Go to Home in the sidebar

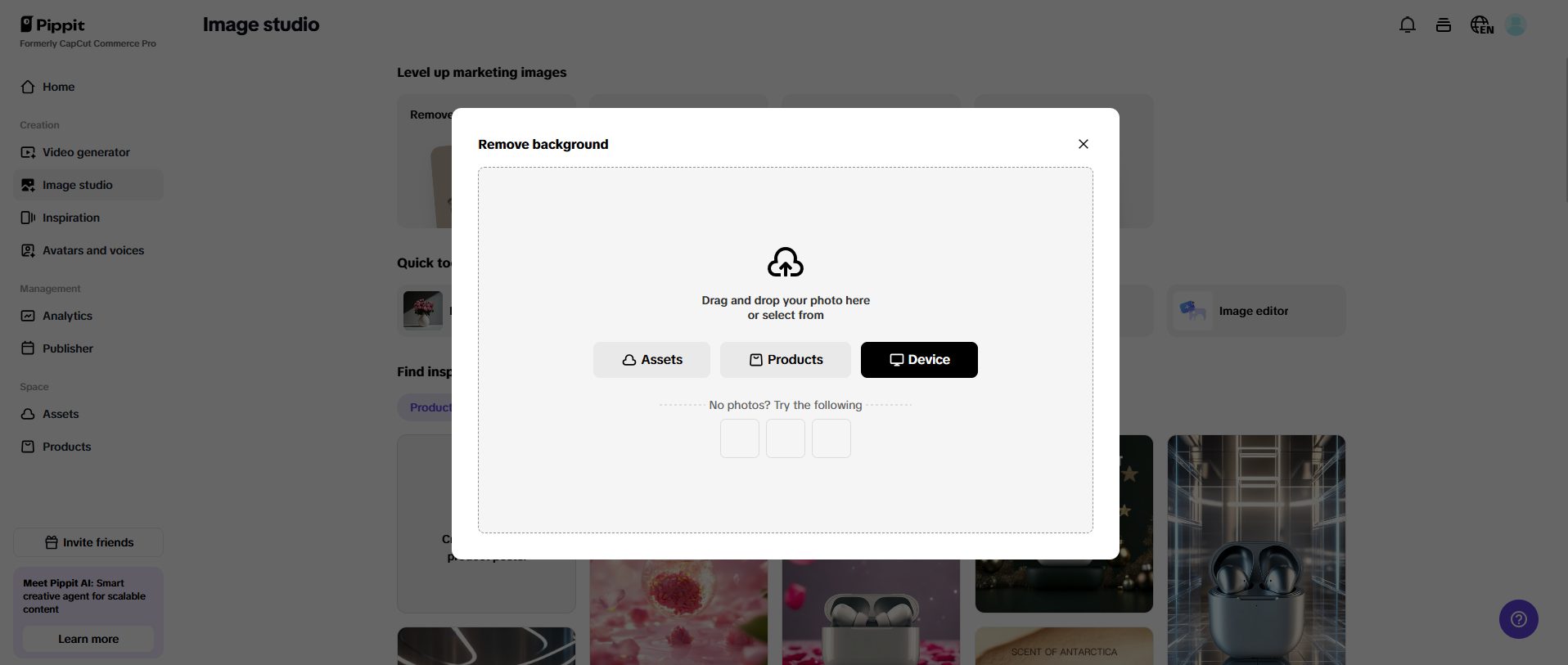[88, 87]
